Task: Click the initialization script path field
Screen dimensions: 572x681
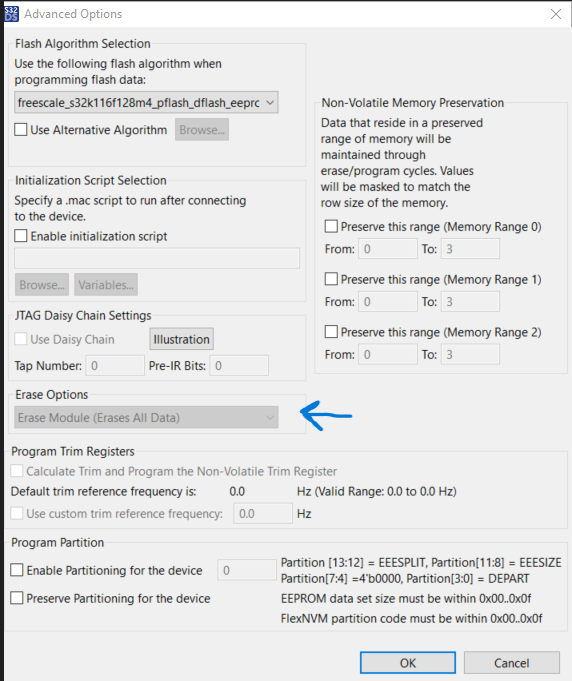Action: pos(157,258)
